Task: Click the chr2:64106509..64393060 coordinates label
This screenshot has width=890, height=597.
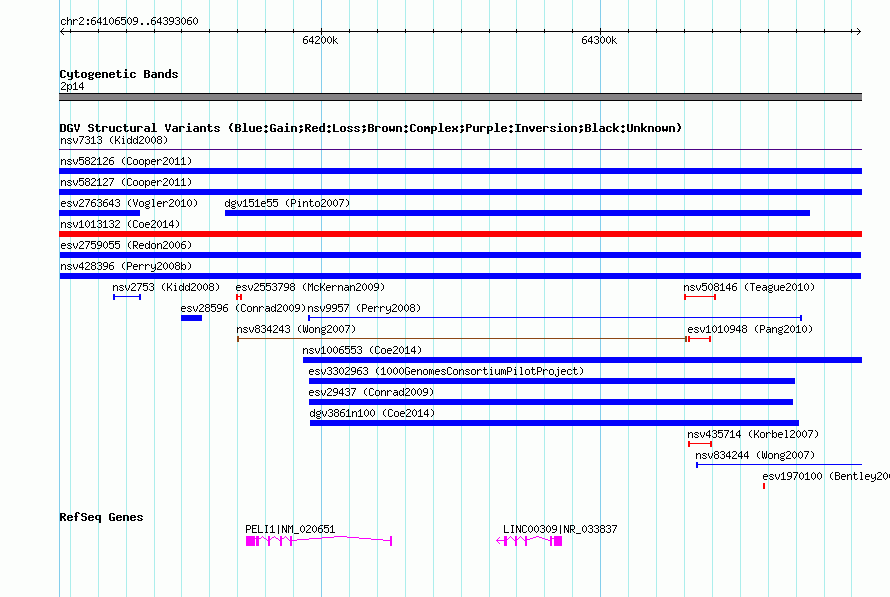Action: 129,21
